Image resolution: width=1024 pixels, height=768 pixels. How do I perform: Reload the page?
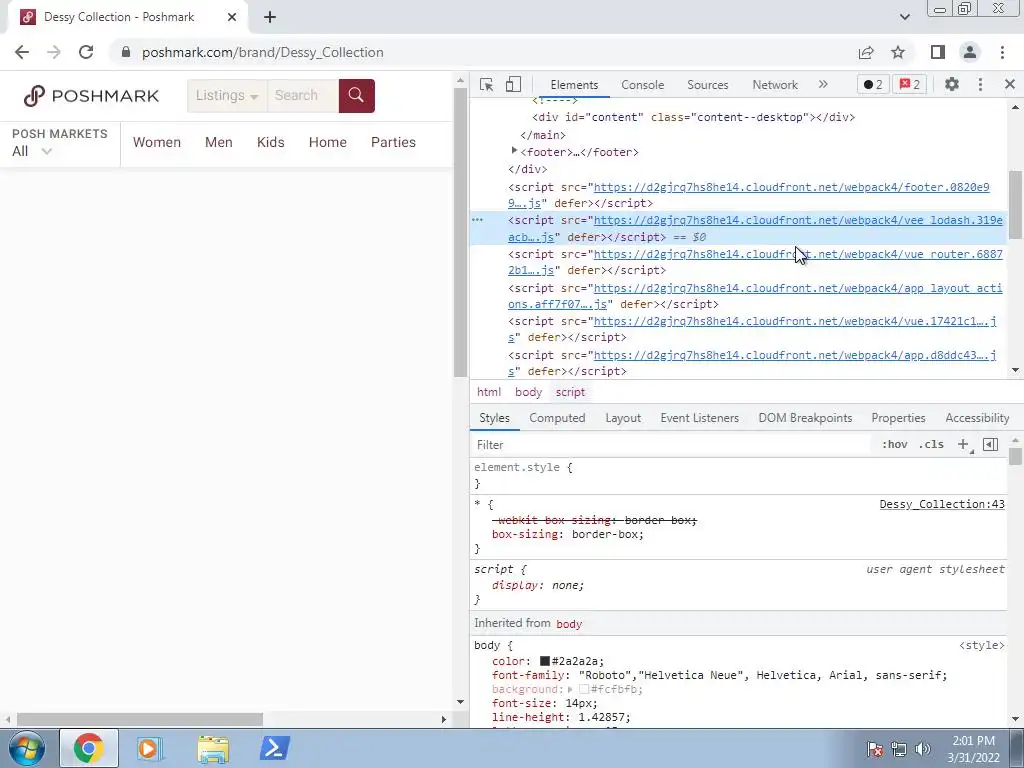(x=86, y=52)
